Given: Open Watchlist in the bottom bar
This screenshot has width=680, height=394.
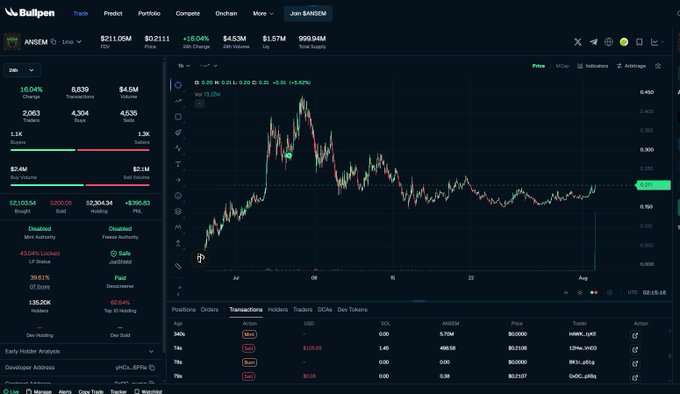Looking at the screenshot, I should pyautogui.click(x=148, y=391).
